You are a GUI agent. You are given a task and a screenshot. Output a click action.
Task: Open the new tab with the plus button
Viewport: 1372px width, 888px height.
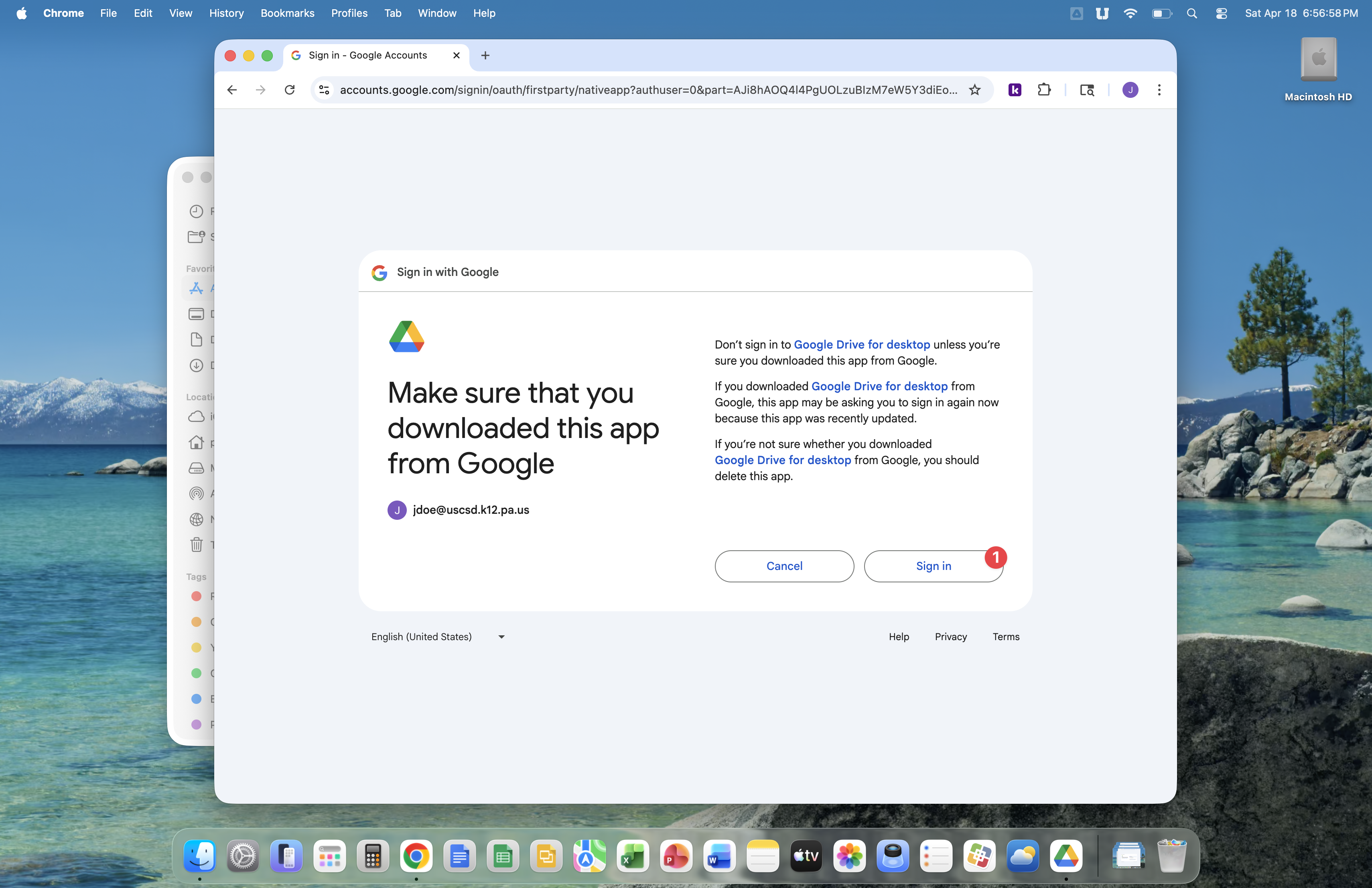tap(485, 55)
